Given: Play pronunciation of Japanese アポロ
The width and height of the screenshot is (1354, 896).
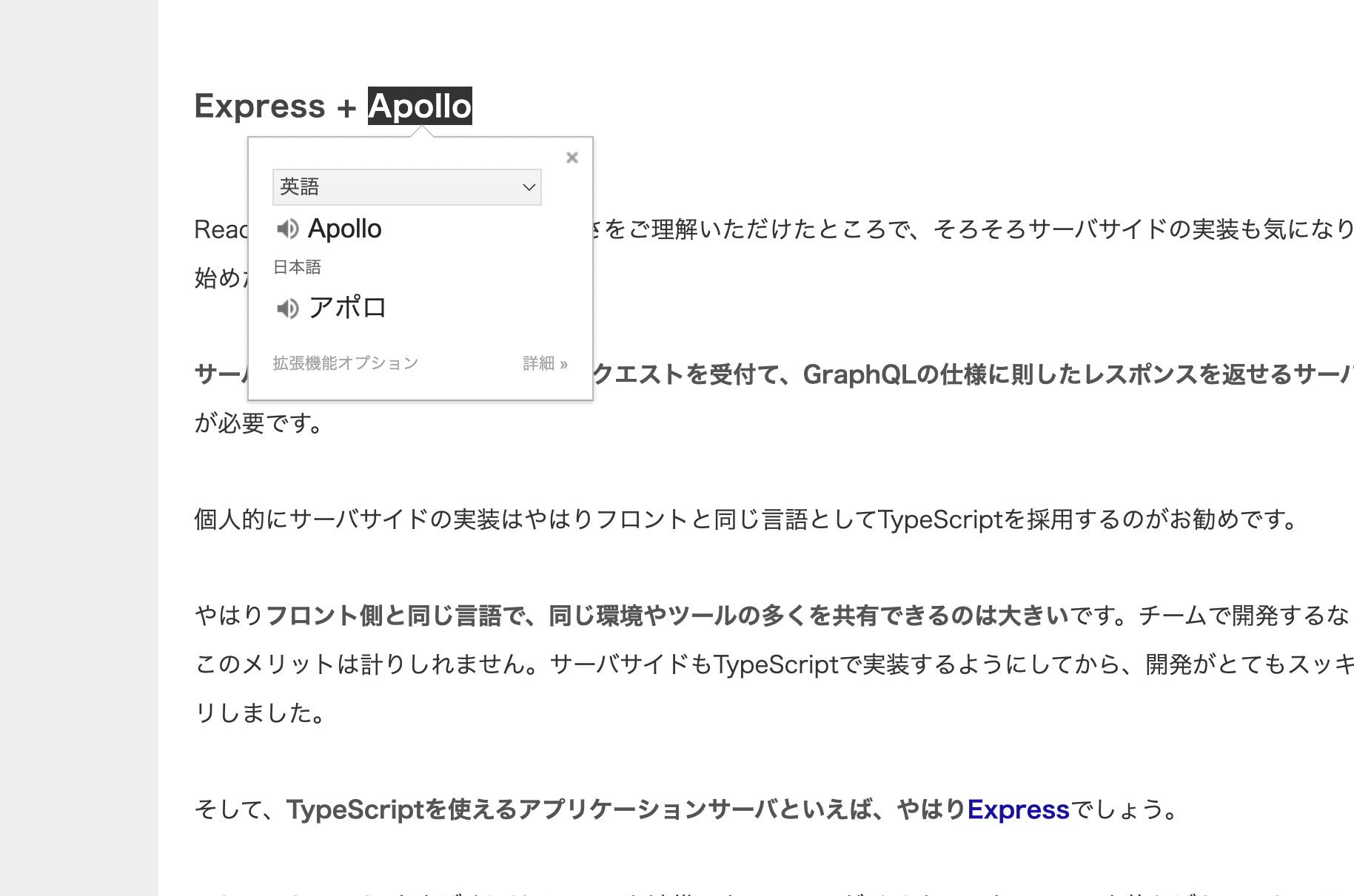Looking at the screenshot, I should (x=287, y=308).
